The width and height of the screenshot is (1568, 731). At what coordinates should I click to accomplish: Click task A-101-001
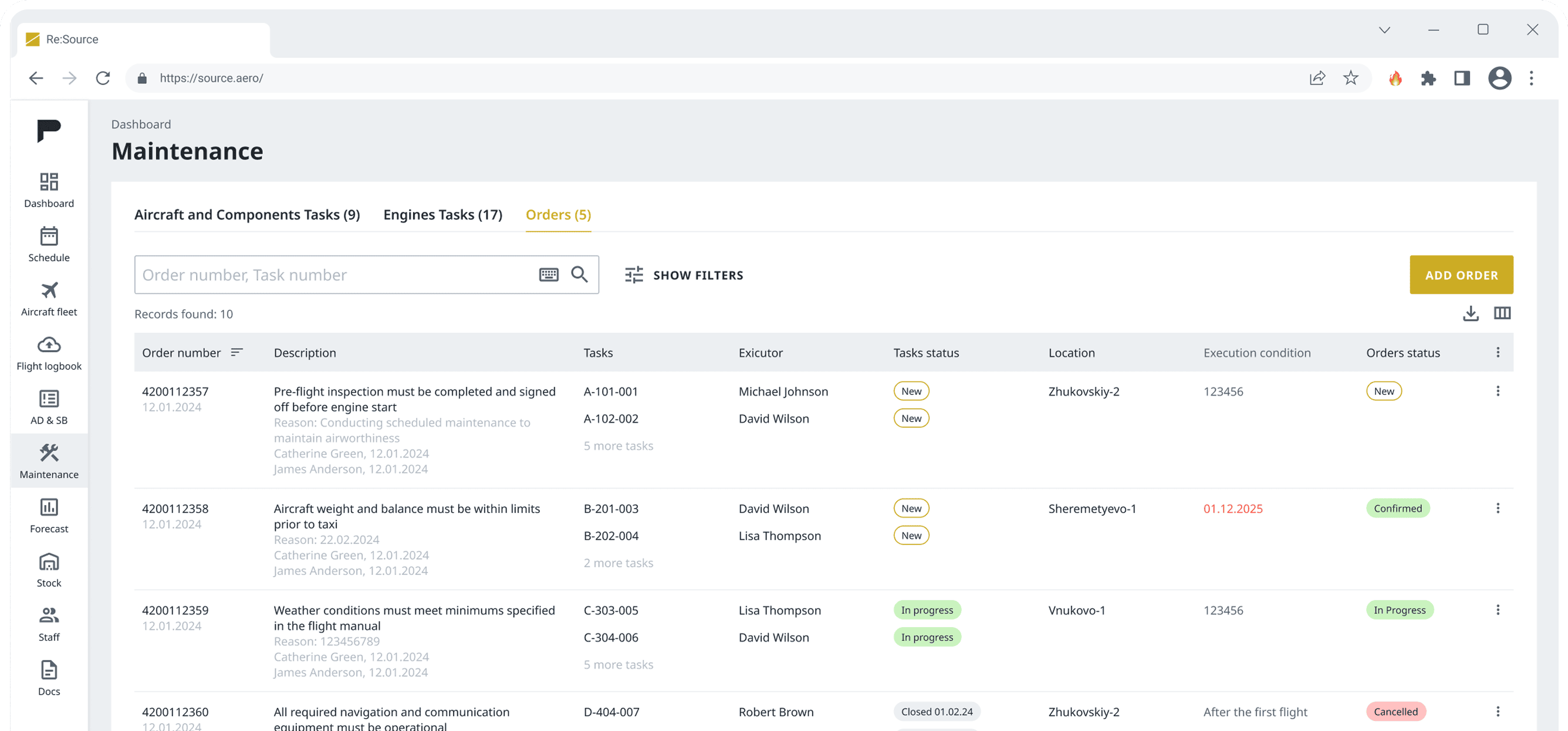click(x=610, y=391)
